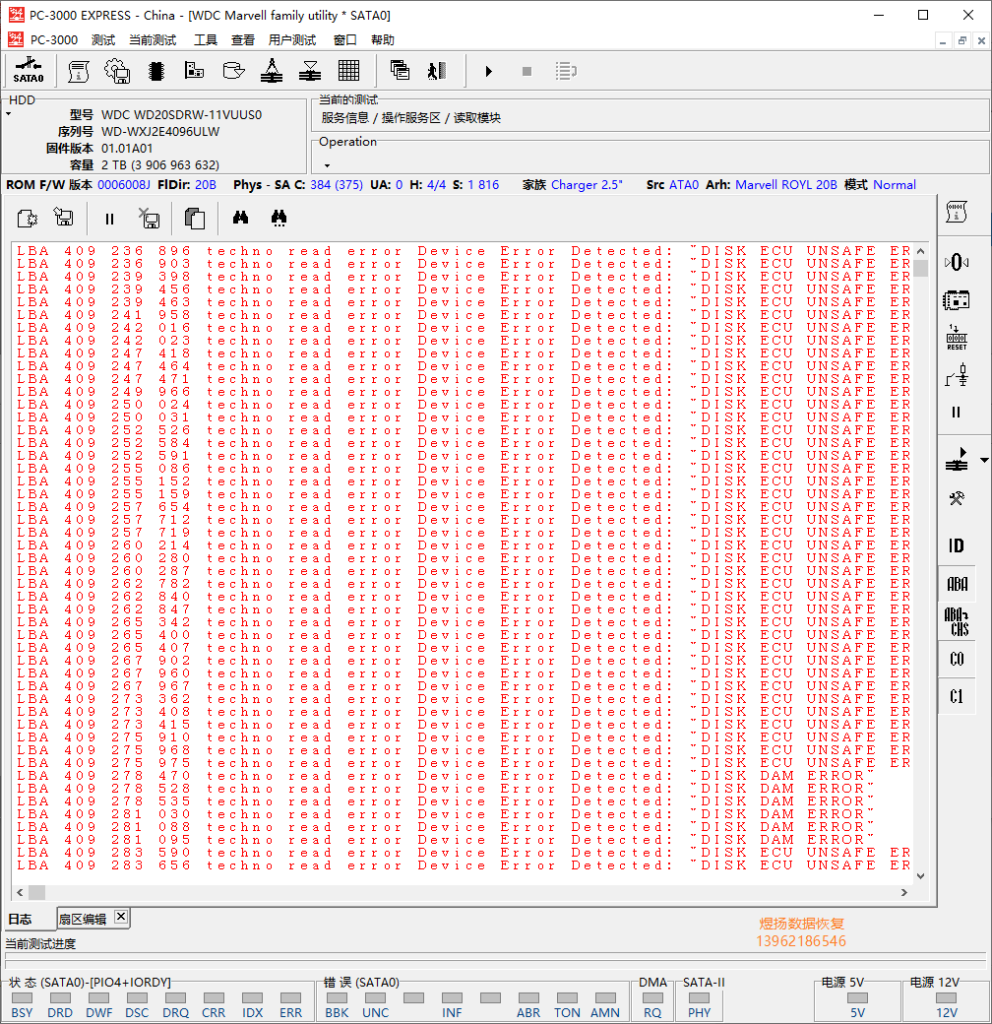
Task: Click the grey list icon after stop
Action: click(x=566, y=71)
